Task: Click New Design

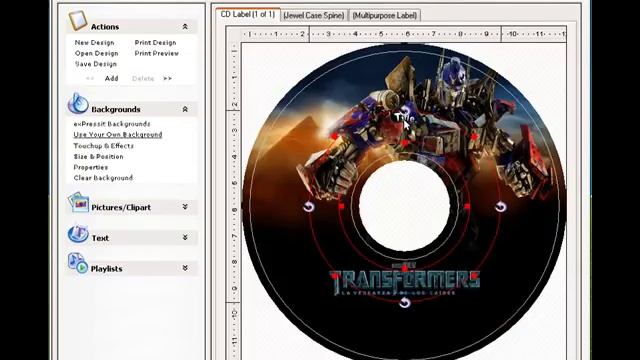Action: pyautogui.click(x=94, y=42)
